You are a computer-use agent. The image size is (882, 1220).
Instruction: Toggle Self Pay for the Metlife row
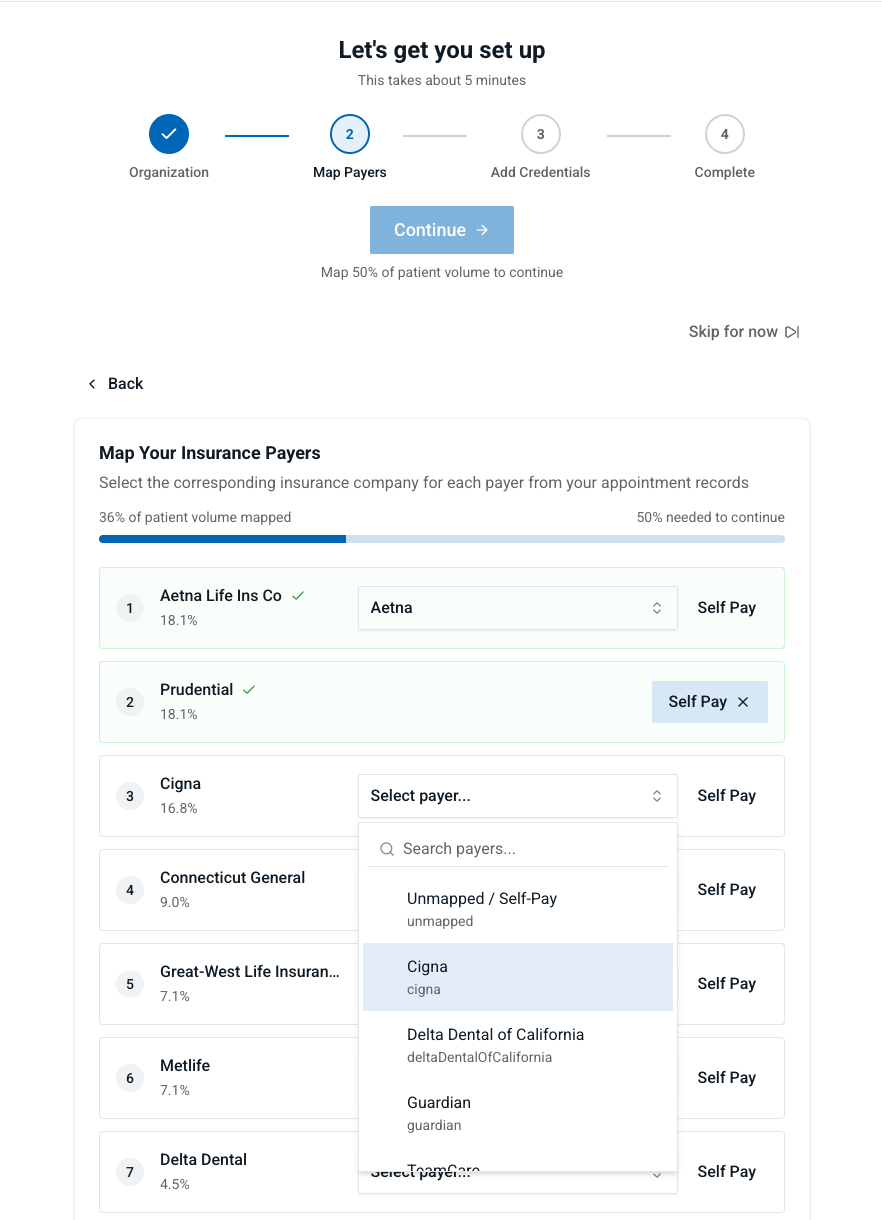tap(726, 1078)
